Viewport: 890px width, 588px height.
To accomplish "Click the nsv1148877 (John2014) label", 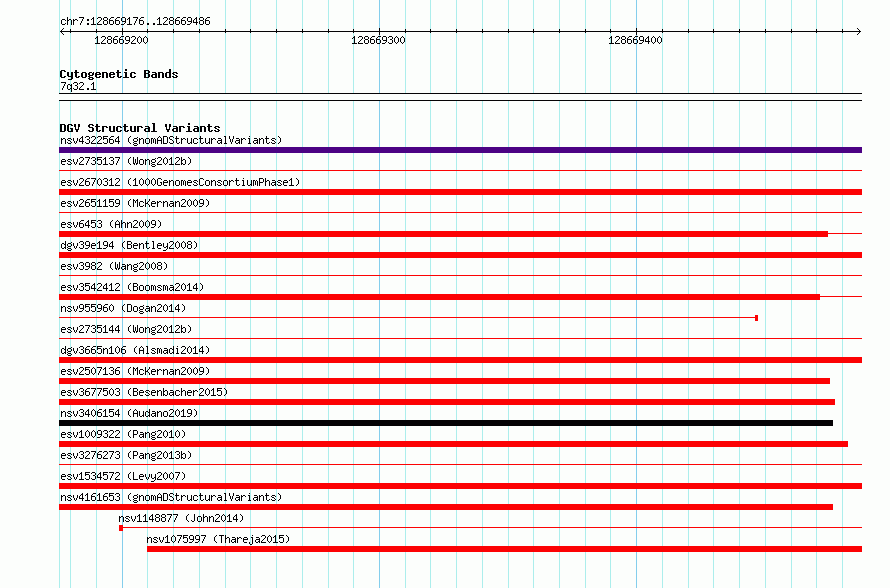I will click(181, 518).
